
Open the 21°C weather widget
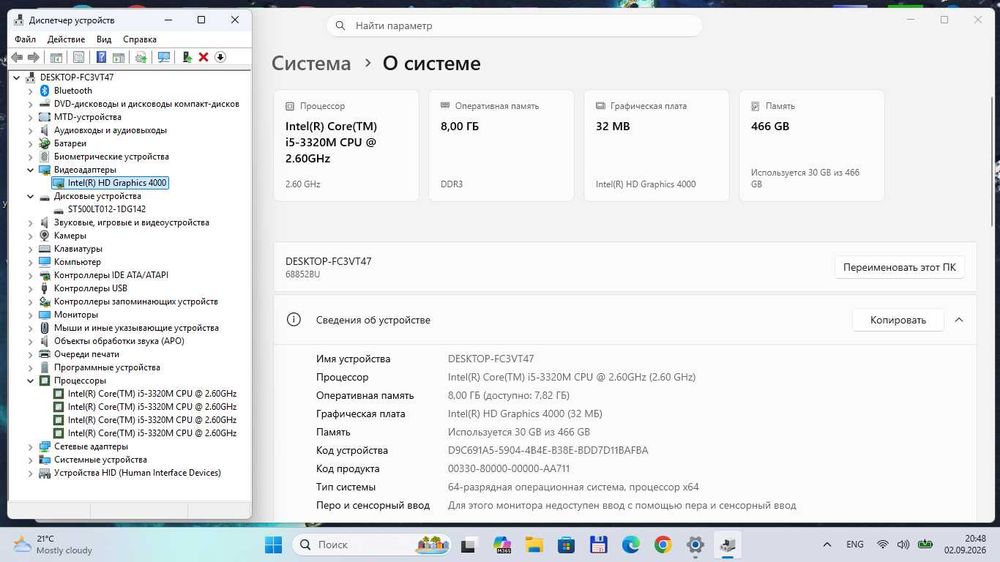54,545
